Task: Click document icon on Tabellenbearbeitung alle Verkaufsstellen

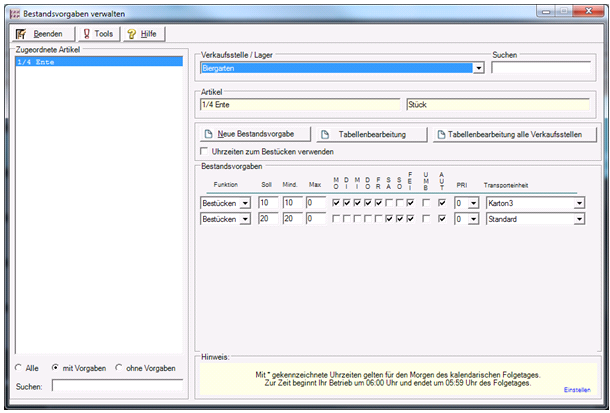Action: [441, 135]
